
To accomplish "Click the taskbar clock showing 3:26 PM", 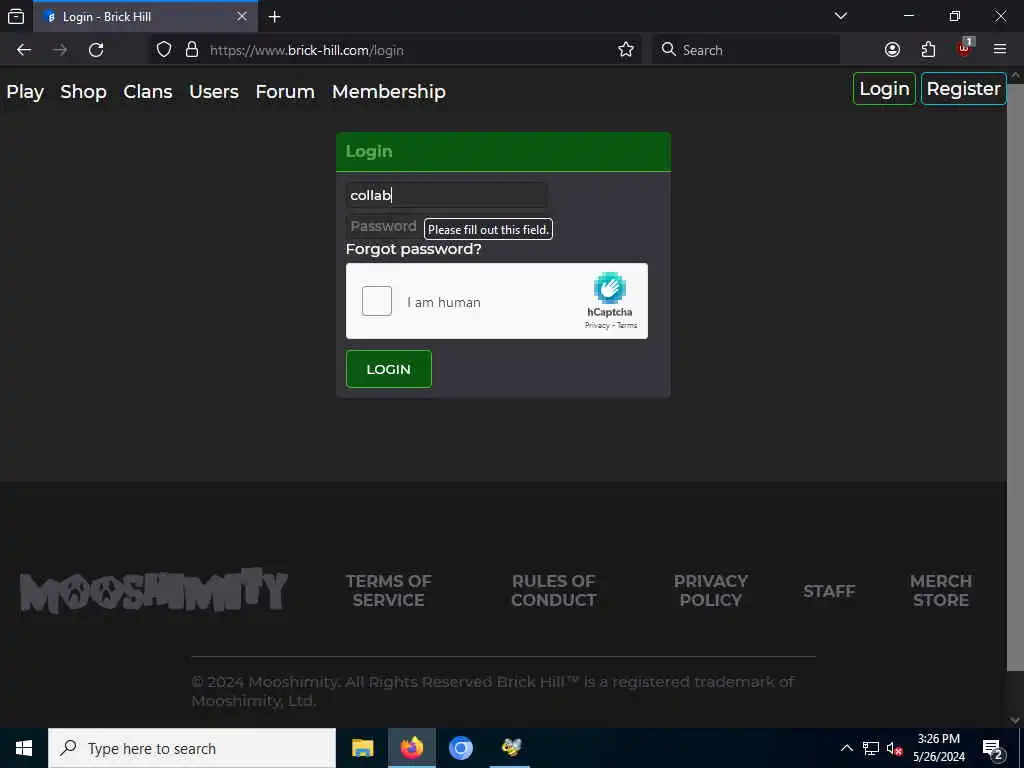I will (938, 748).
